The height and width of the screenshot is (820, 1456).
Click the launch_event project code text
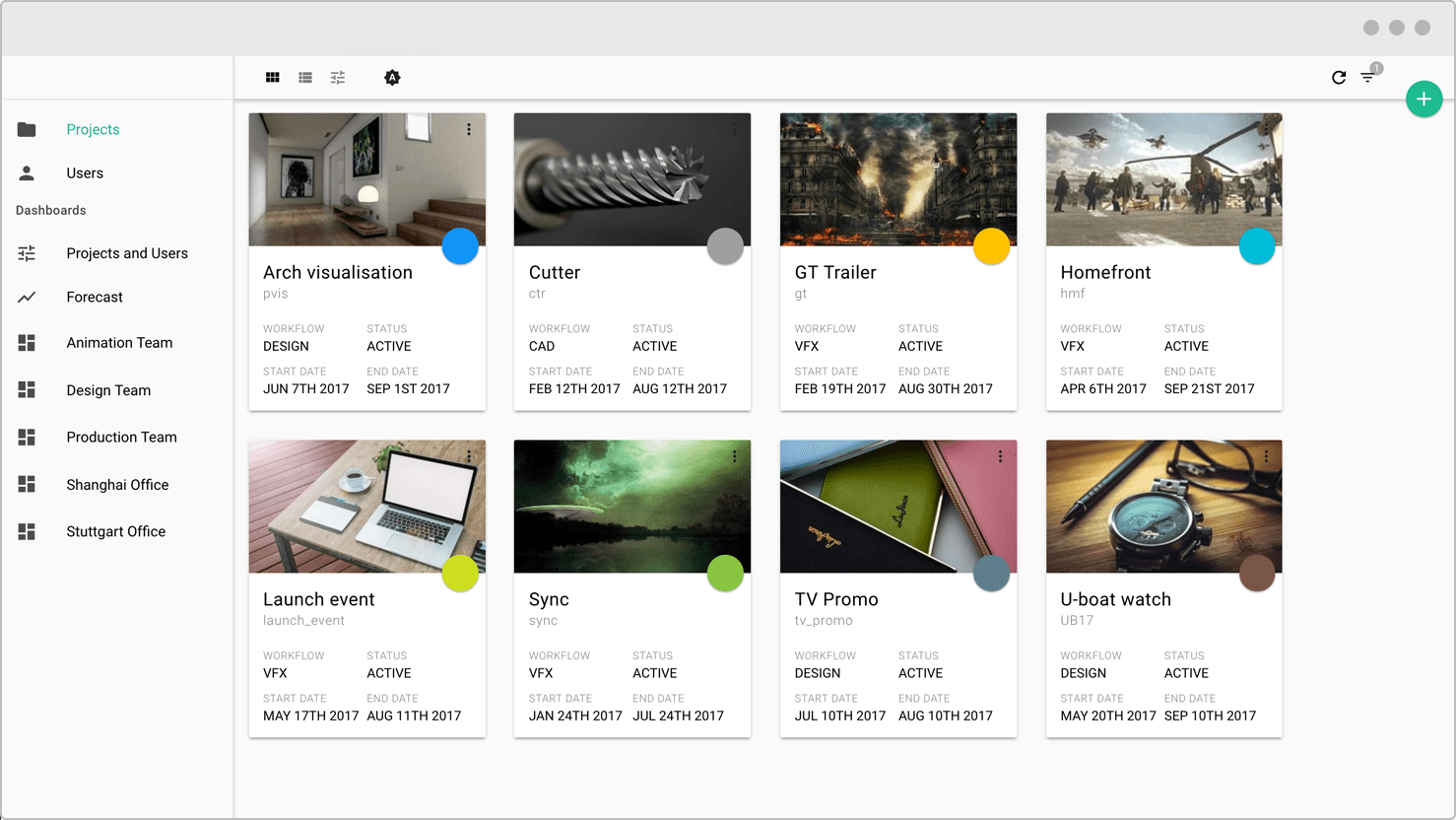(303, 621)
